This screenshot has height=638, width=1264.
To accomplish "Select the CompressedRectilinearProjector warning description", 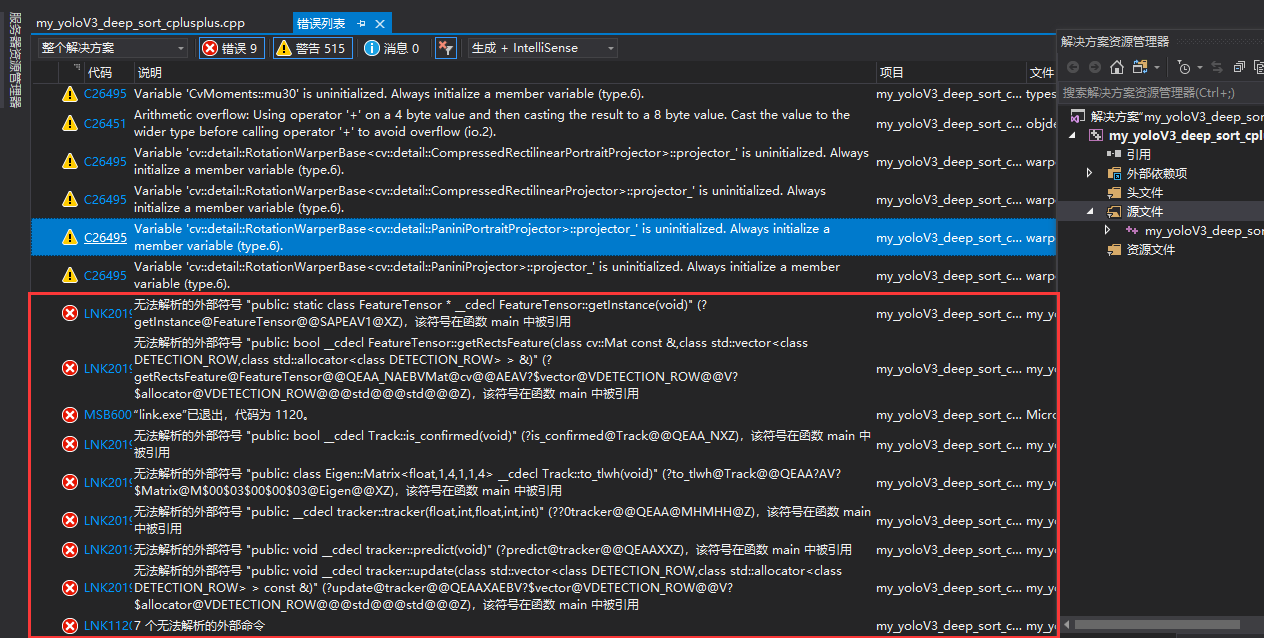I will pos(480,199).
